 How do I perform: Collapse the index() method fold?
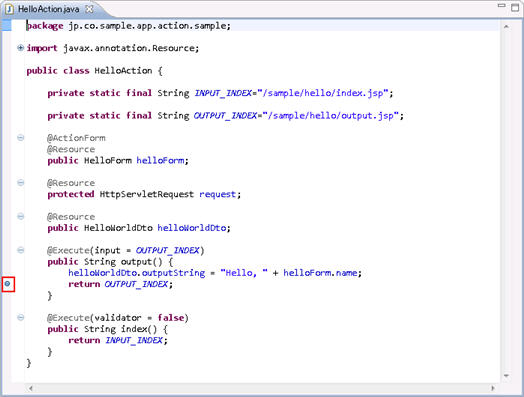point(20,317)
